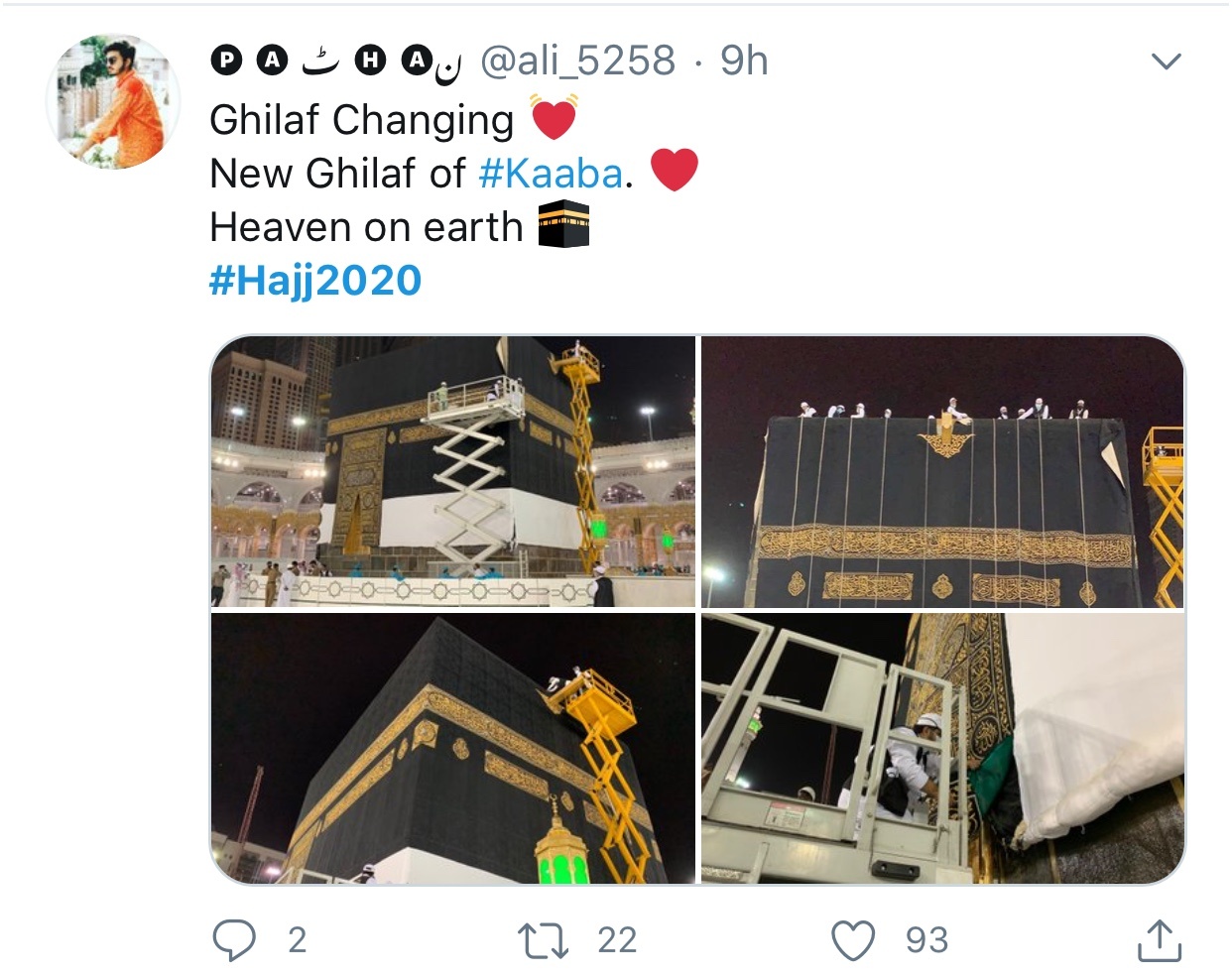
Task: Open the reply speech bubble icon
Action: (x=234, y=939)
